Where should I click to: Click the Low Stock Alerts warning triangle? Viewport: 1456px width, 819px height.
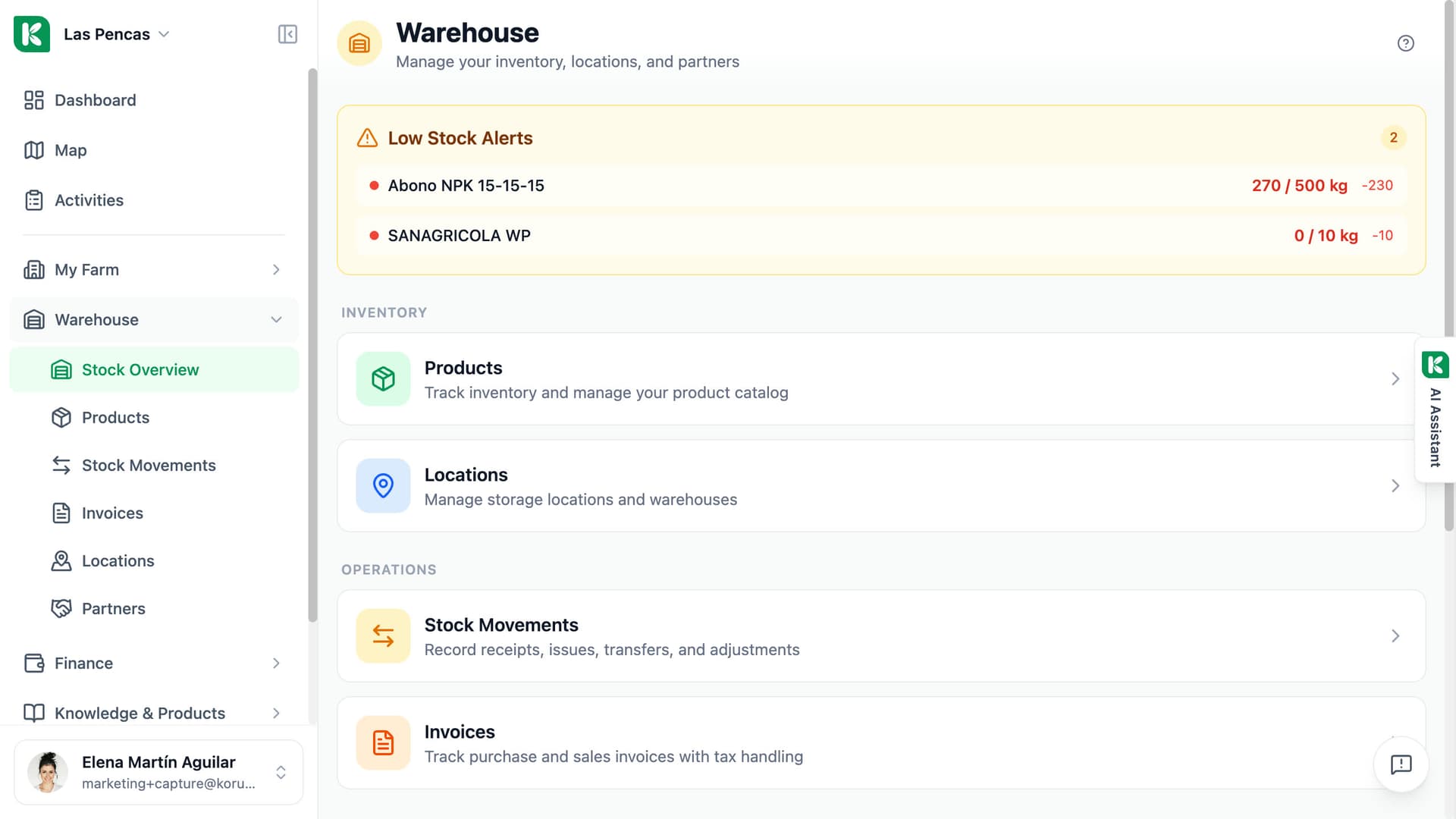point(367,138)
